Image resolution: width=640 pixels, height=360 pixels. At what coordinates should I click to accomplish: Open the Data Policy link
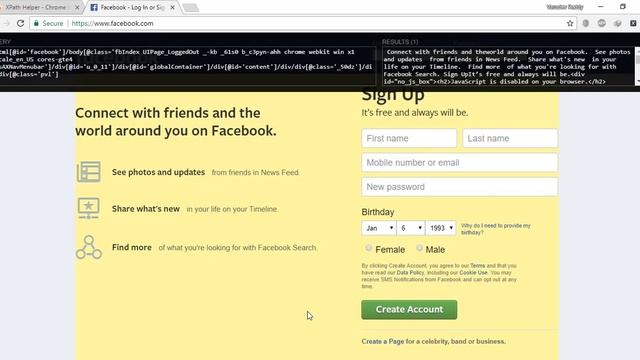(410, 273)
